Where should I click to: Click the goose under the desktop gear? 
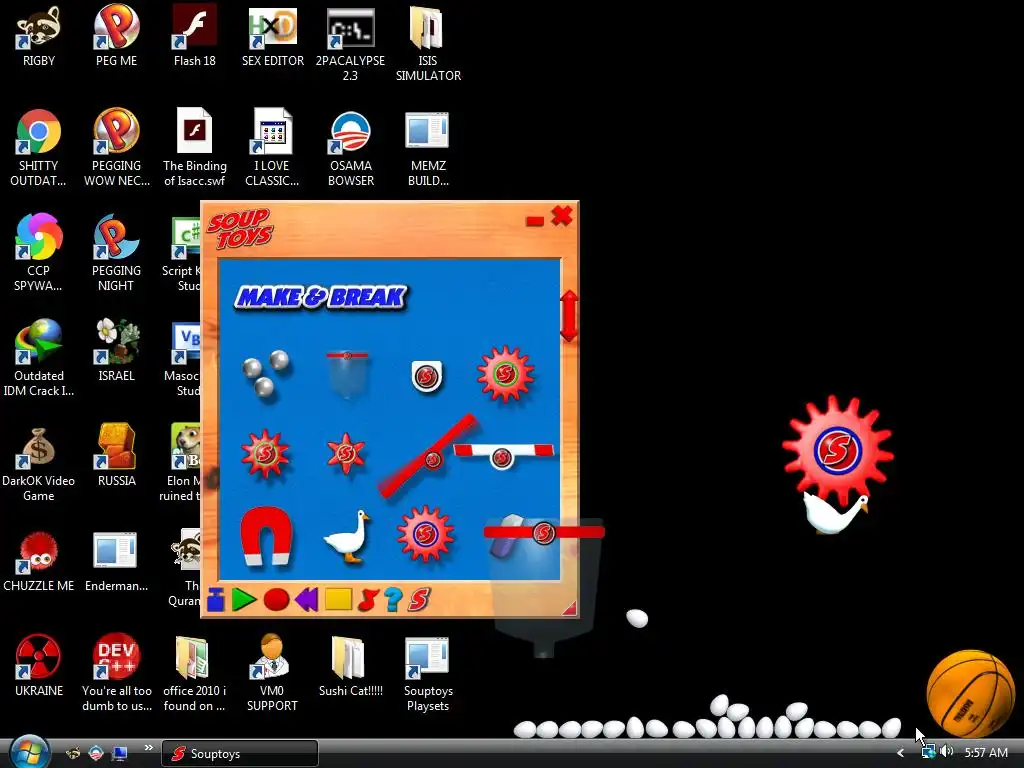click(836, 513)
